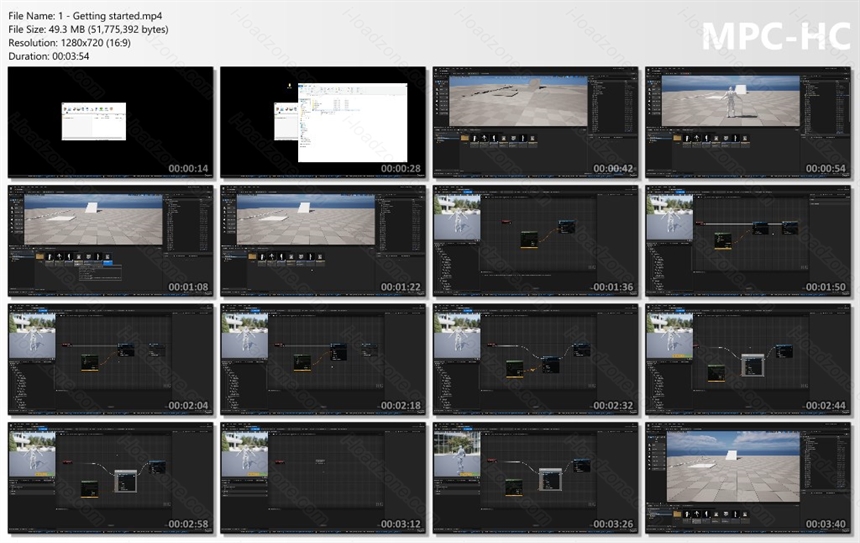The width and height of the screenshot is (860, 543).
Task: Select the frame captured at 00:02:58
Action: (x=110, y=478)
